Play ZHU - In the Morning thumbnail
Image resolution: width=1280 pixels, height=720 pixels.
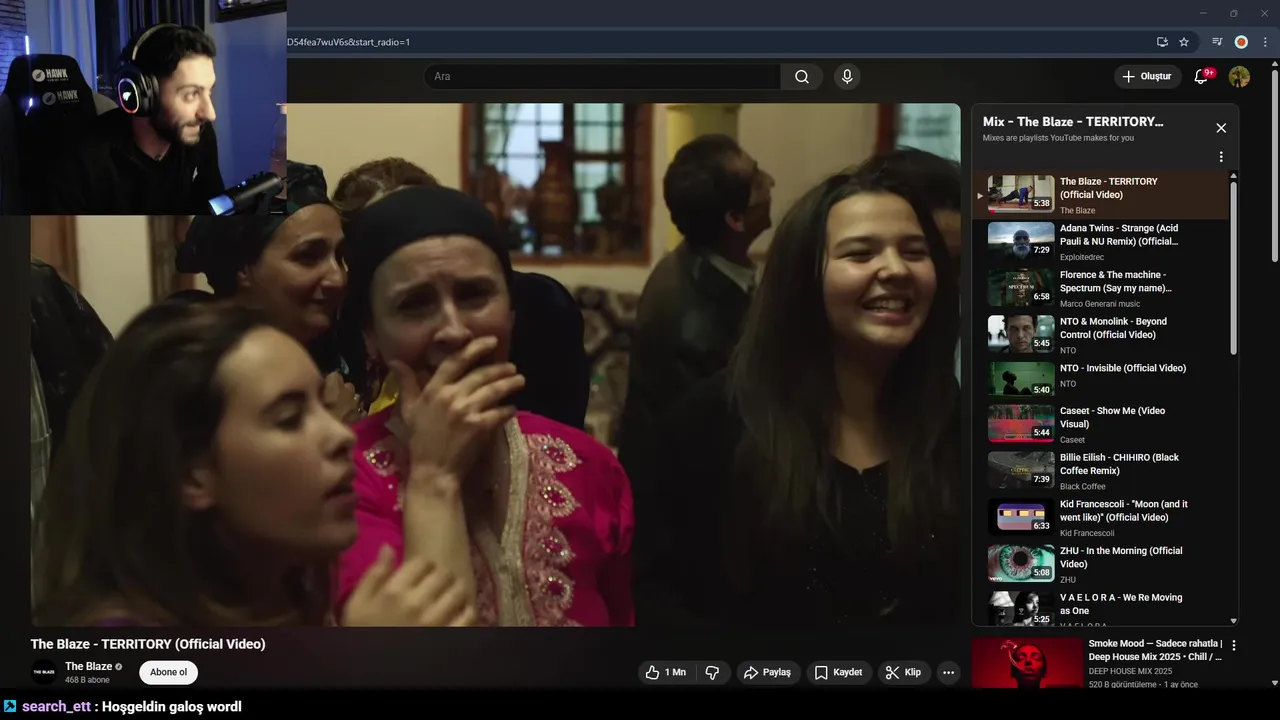[x=1021, y=563]
